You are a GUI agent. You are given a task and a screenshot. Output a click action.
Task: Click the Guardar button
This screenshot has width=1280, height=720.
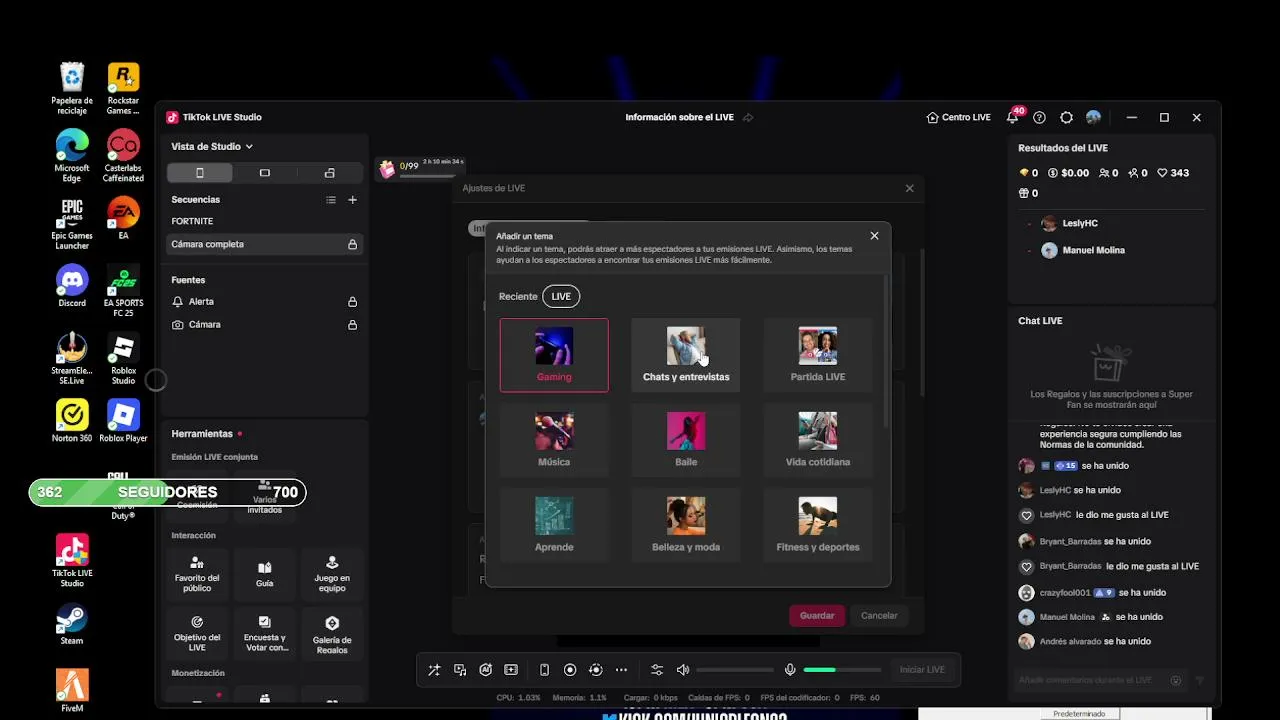[817, 616]
